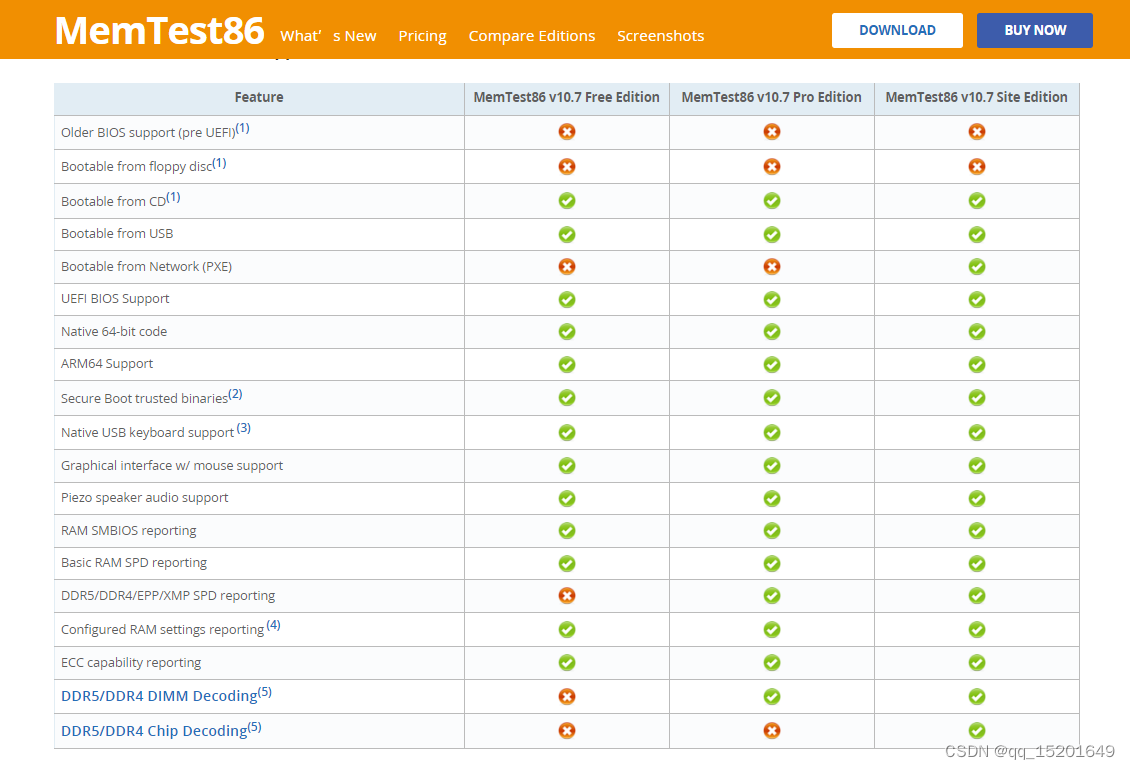The image size is (1130, 769).
Task: Open the DDR5/DDR4 DIMM Decoding link
Action: 159,696
